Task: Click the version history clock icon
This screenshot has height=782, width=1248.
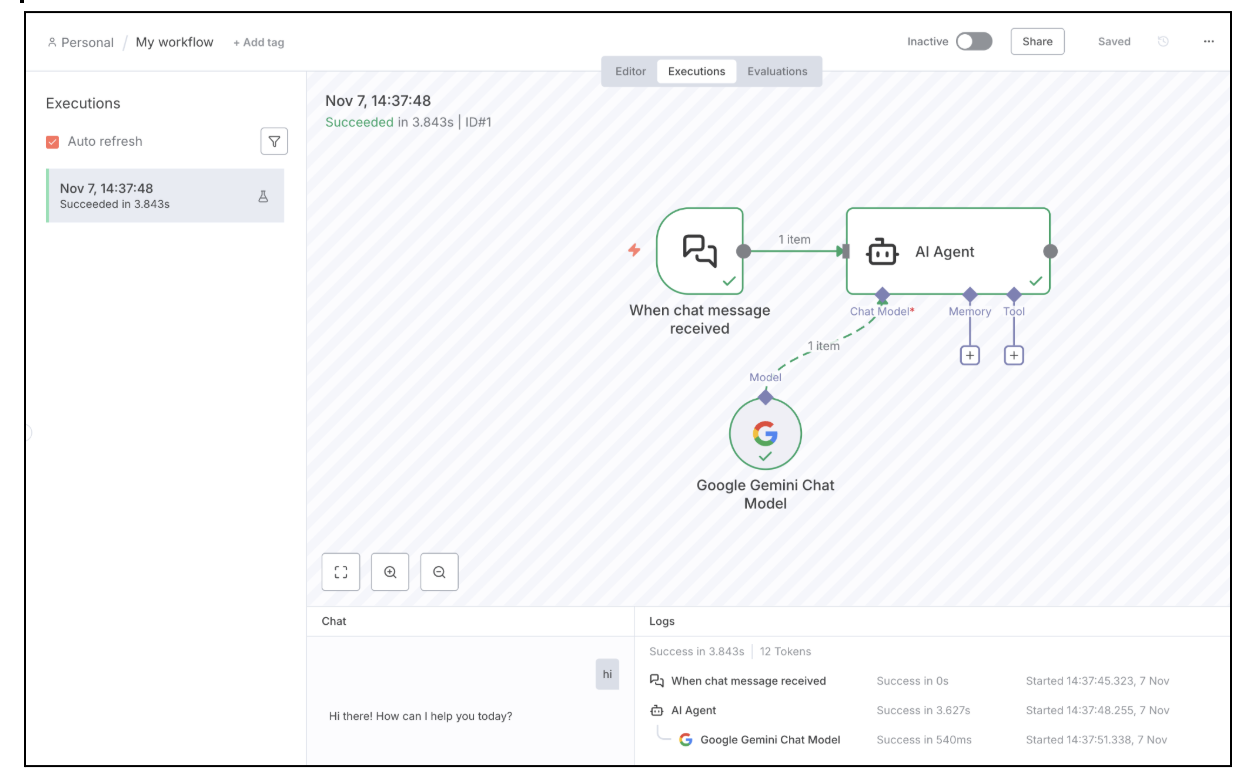Action: (1162, 42)
